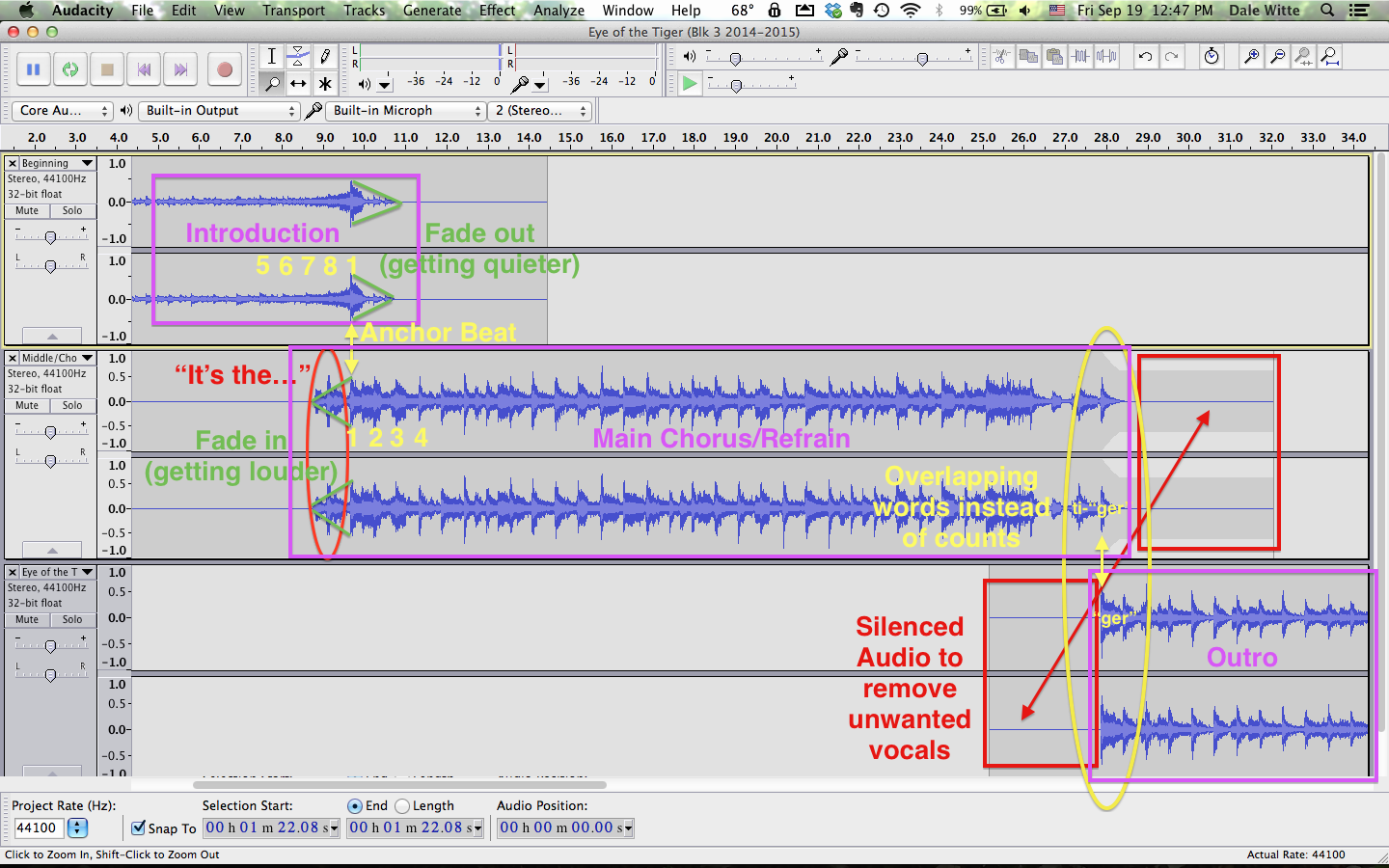The image size is (1389, 868).
Task: Click the output volume slider in toolbar
Action: pos(763,58)
